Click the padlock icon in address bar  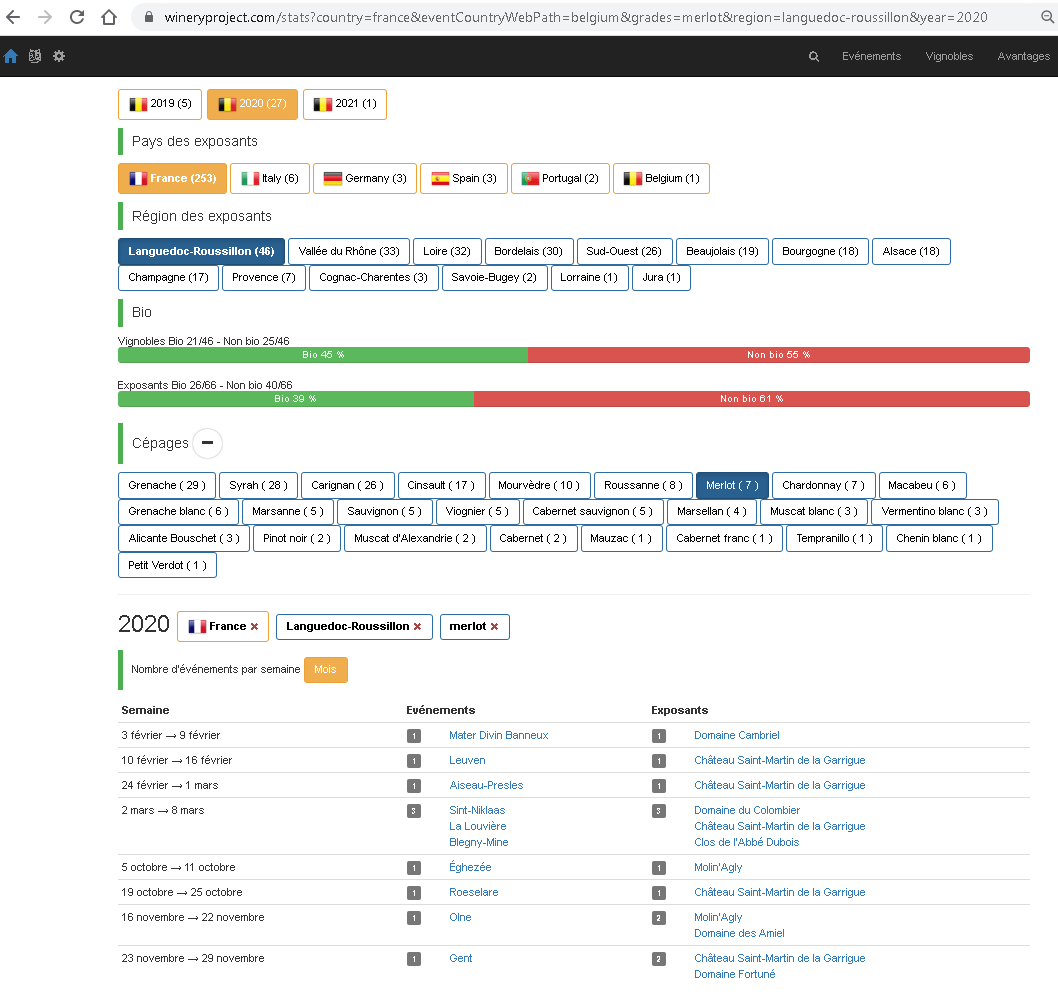pos(149,17)
